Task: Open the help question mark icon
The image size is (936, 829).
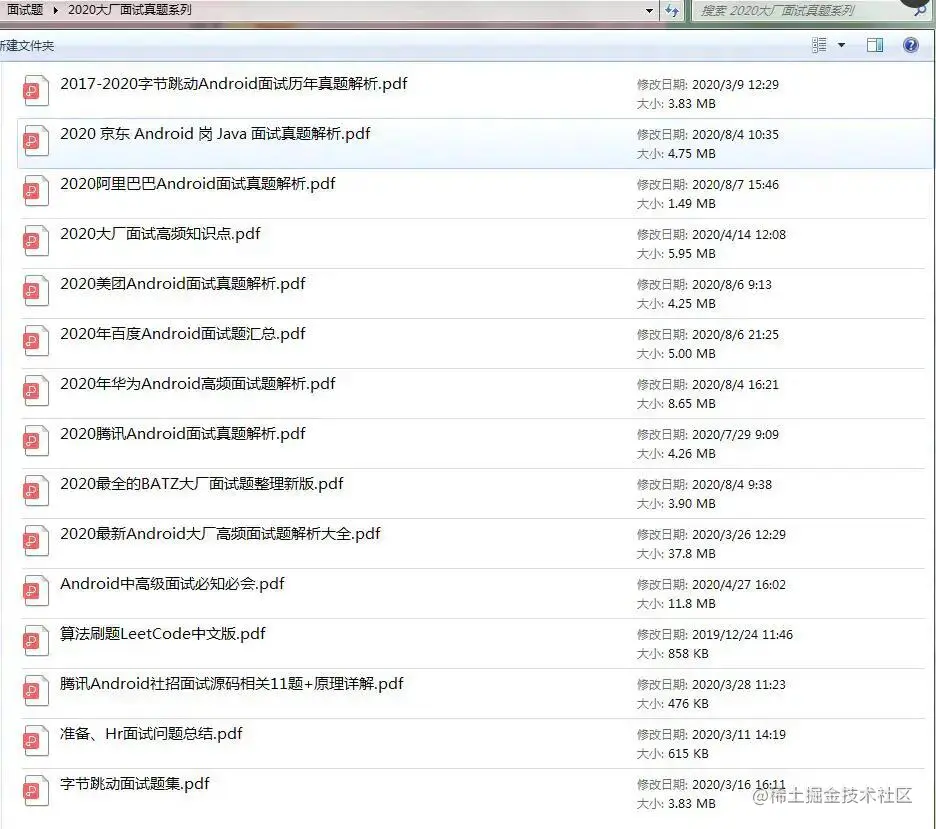Action: (911, 45)
